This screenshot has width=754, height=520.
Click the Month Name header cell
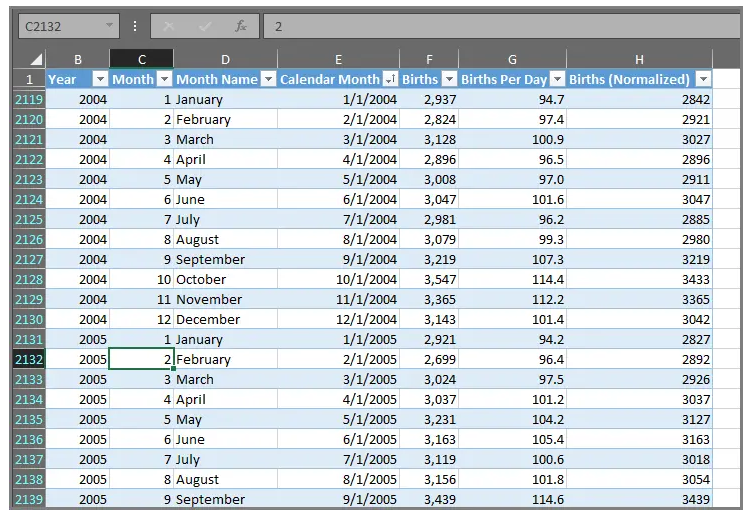226,79
